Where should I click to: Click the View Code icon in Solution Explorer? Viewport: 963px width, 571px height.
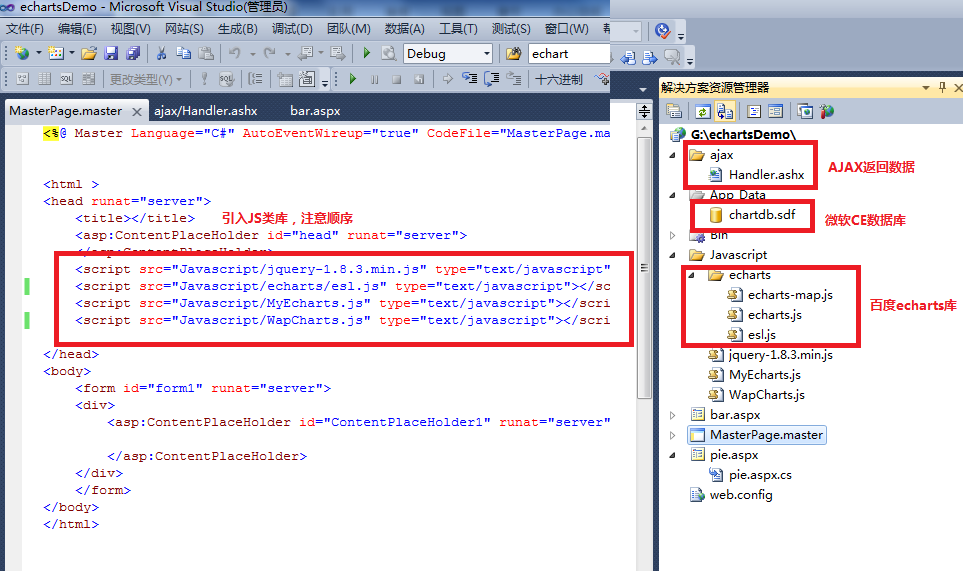[x=754, y=111]
